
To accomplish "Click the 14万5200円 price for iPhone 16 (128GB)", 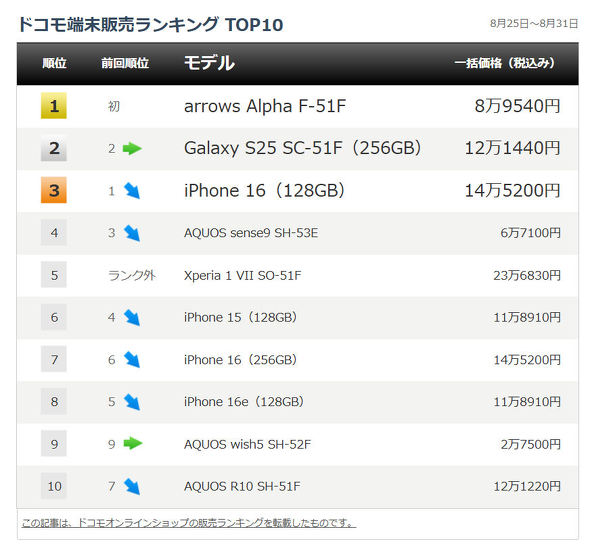I will (x=512, y=190).
